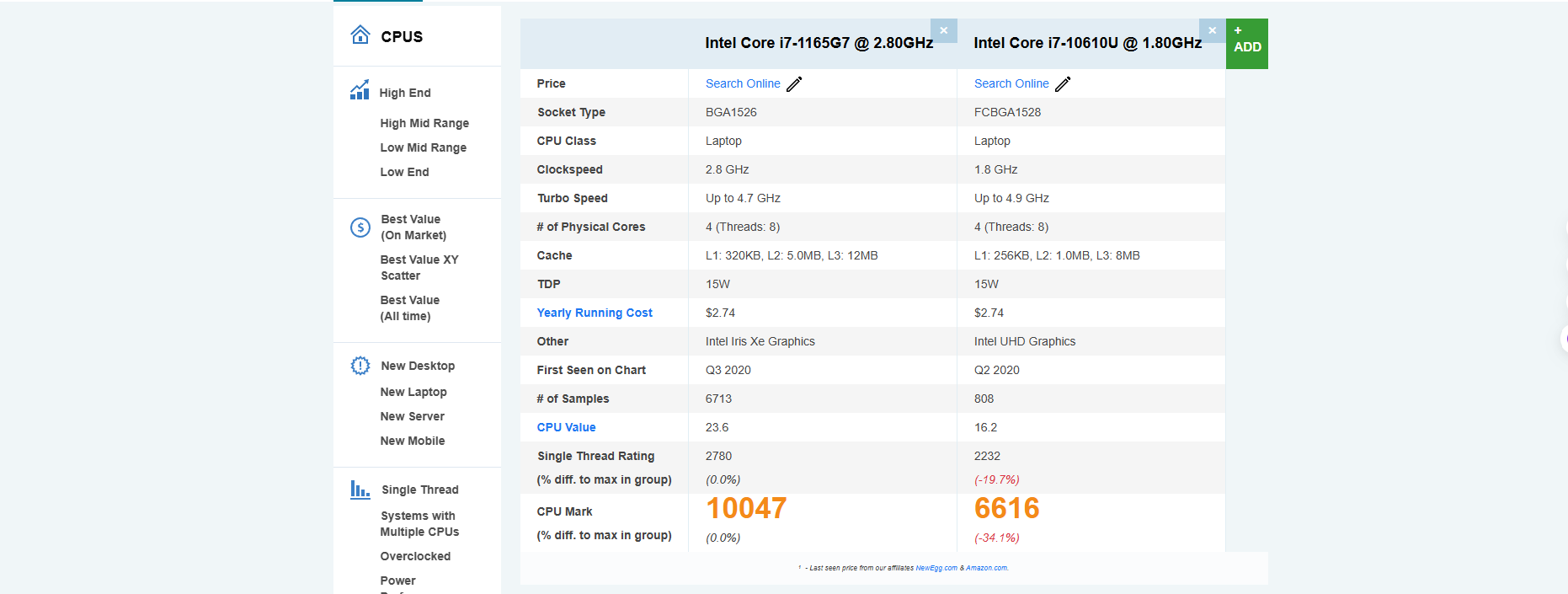The width and height of the screenshot is (1568, 594).
Task: Click the Intel Core i7-10610U @ 1.80GHz heading
Action: (x=1088, y=43)
